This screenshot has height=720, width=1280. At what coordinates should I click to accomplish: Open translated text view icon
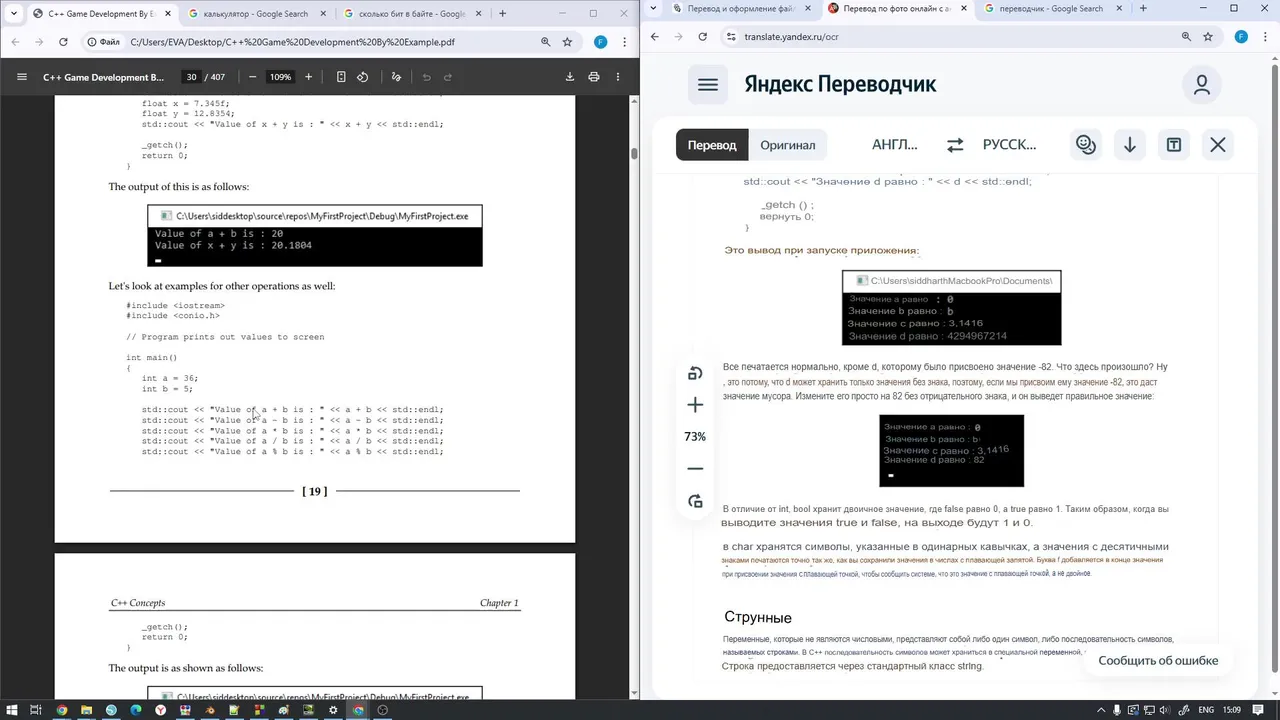[1174, 145]
